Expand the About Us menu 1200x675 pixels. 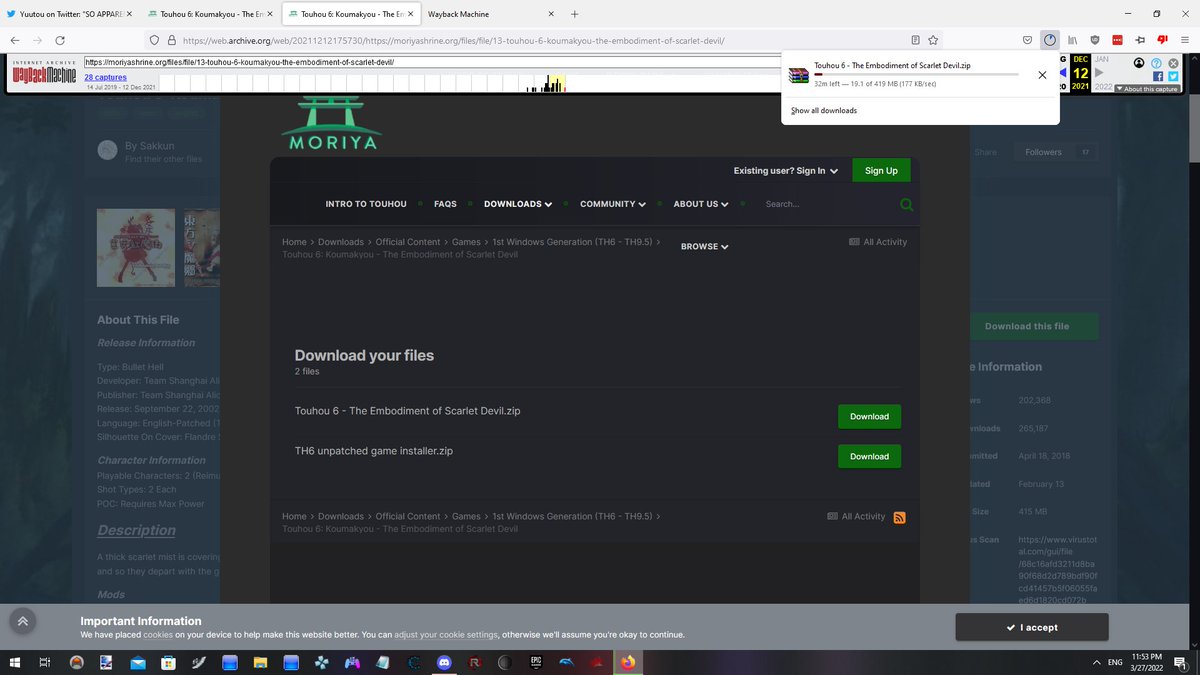click(700, 204)
